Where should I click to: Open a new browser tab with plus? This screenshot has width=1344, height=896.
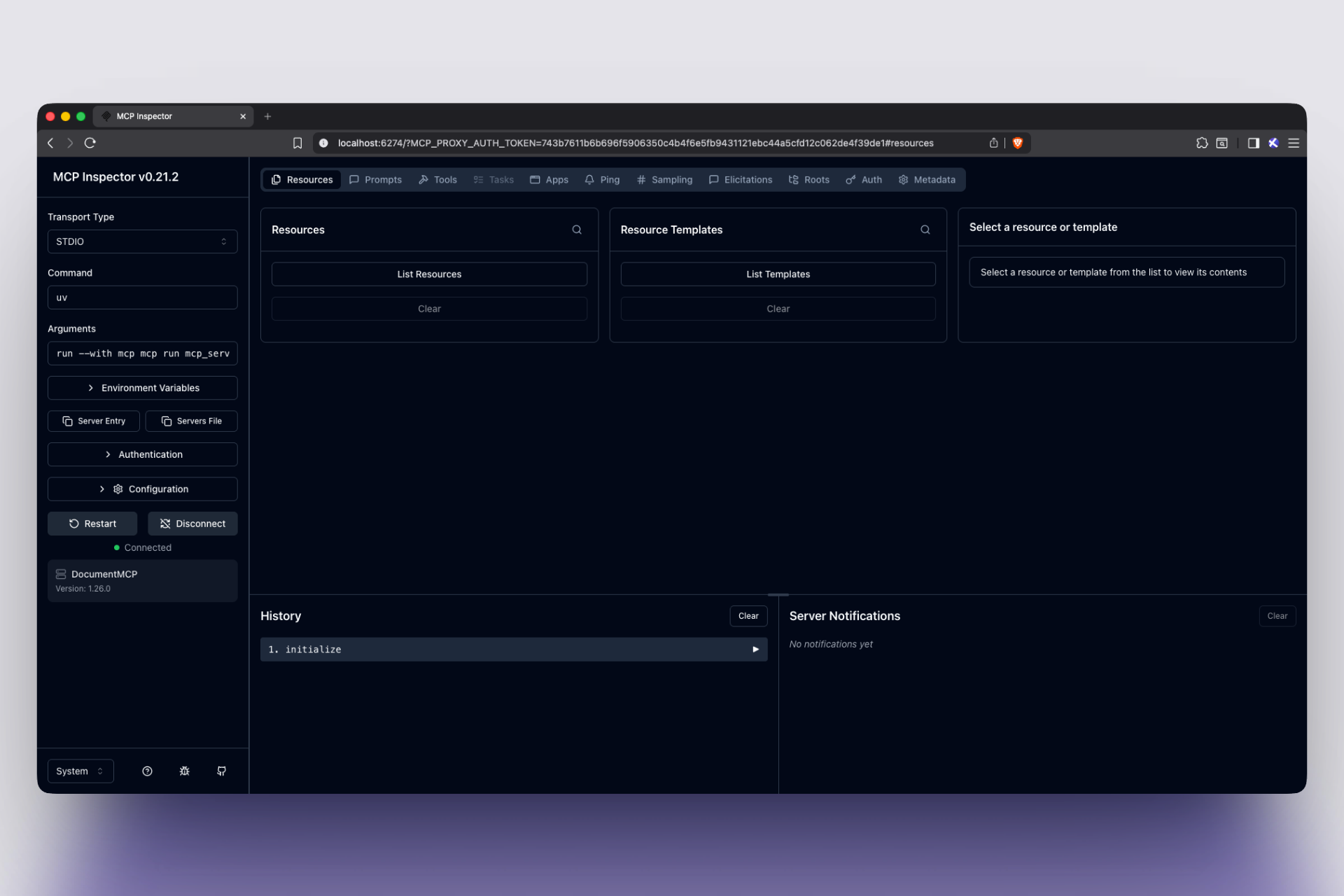(x=267, y=116)
